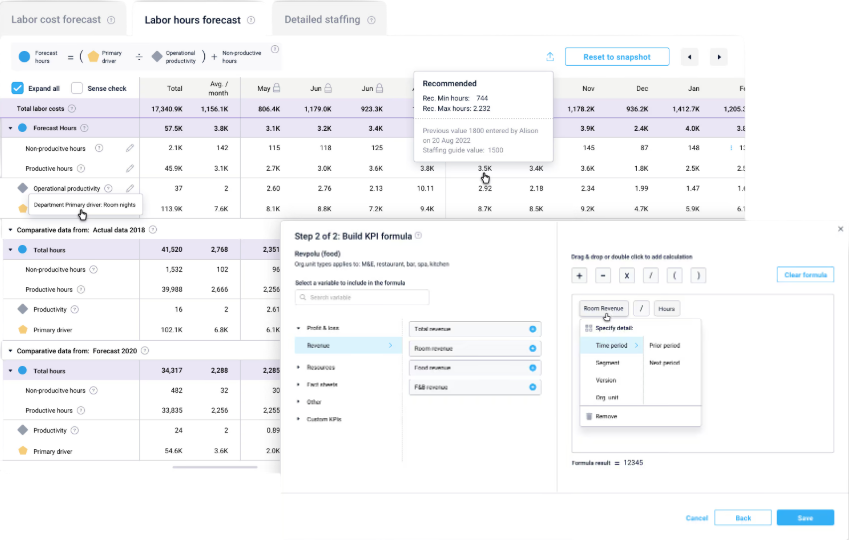The width and height of the screenshot is (849, 540).
Task: Click the lock icon next to May column
Action: point(277,88)
